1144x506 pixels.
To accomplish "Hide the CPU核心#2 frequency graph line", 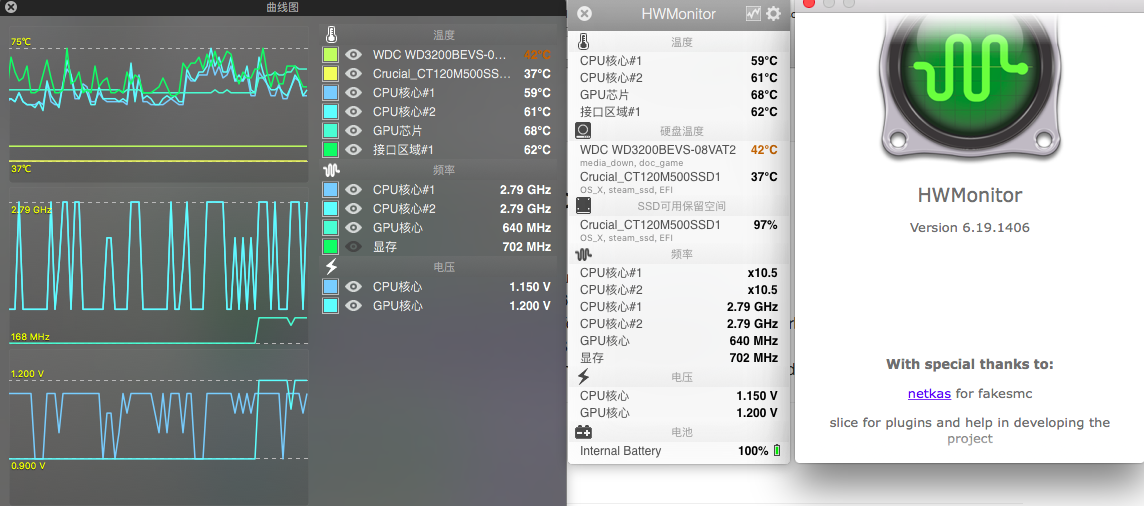I will click(354, 209).
